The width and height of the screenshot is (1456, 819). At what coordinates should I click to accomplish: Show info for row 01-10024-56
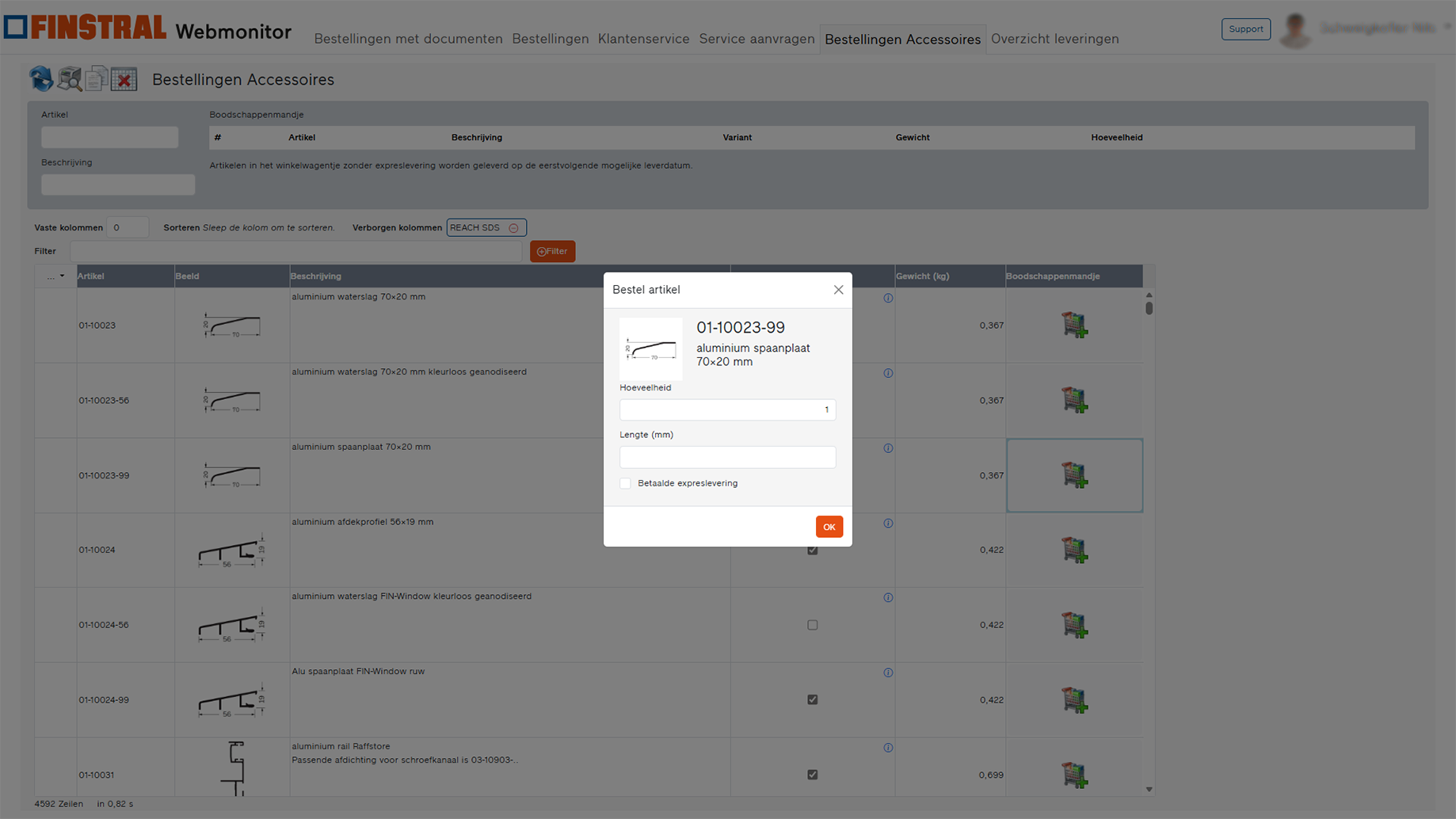[x=888, y=598]
